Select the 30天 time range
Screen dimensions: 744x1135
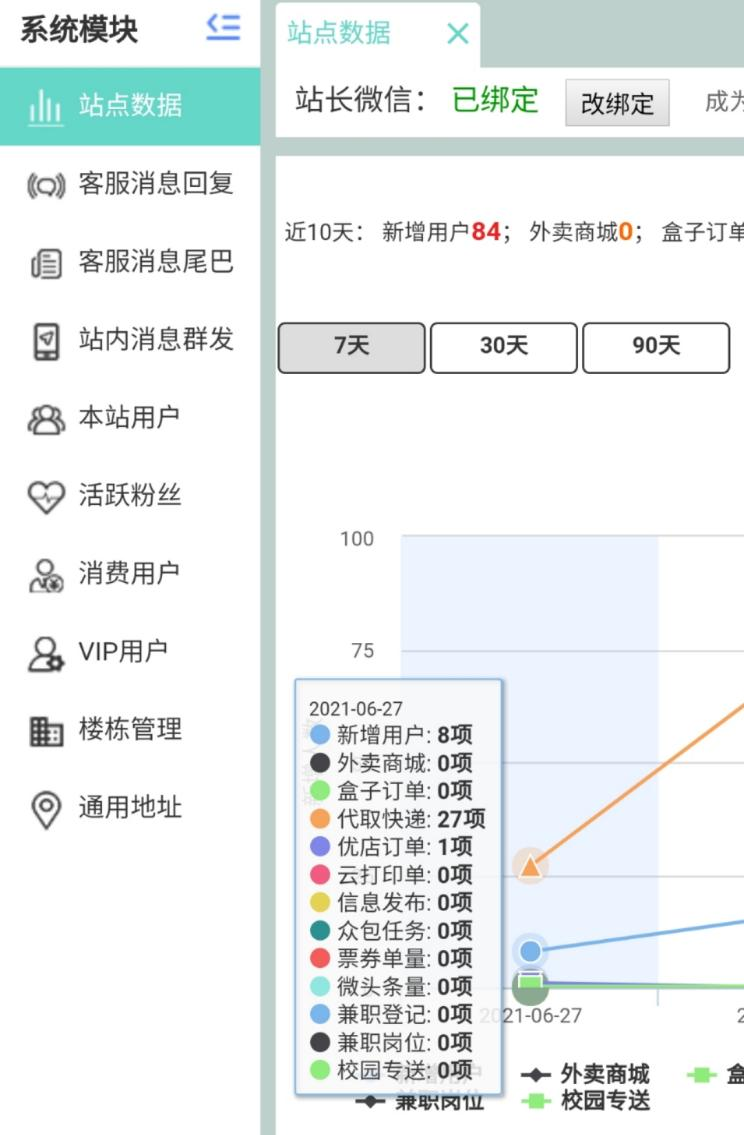(503, 347)
